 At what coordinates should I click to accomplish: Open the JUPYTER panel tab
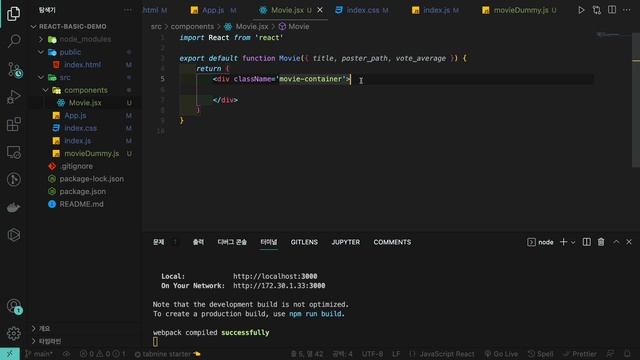point(346,242)
